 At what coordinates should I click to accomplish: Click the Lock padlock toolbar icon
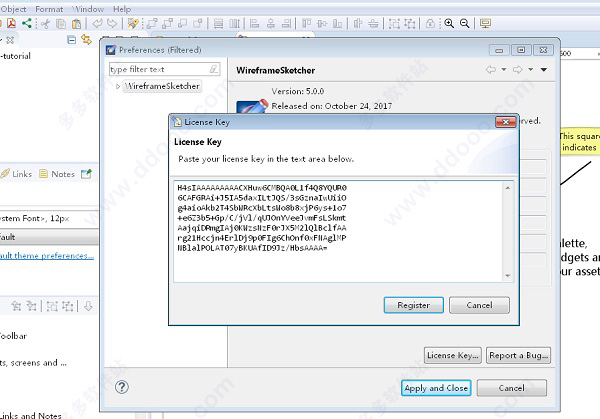[x=430, y=24]
